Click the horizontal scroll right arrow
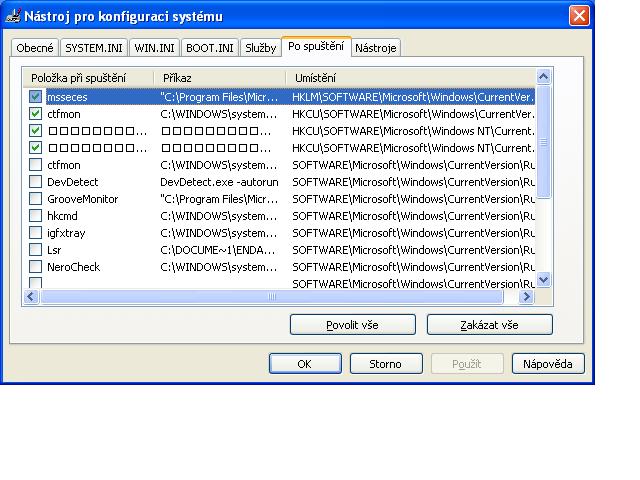 coord(526,296)
